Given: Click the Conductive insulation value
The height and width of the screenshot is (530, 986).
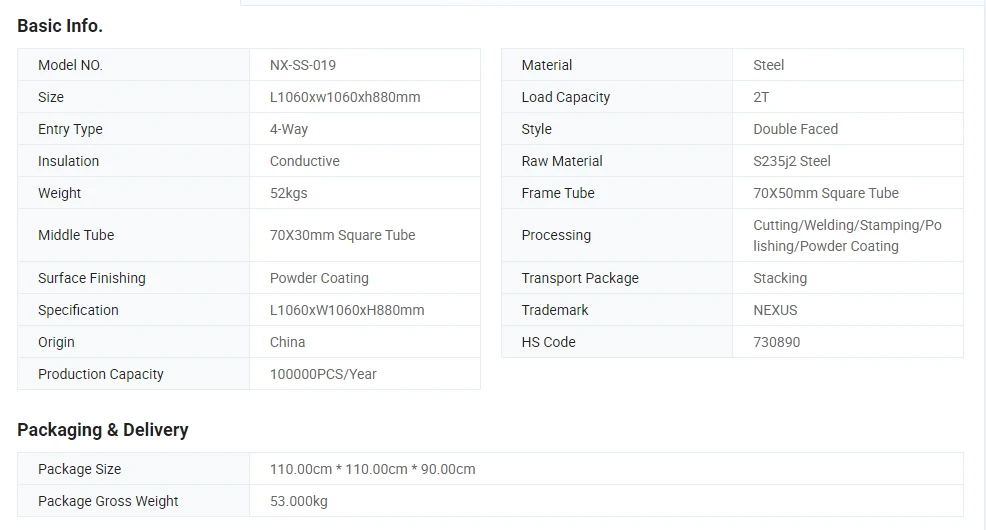Looking at the screenshot, I should point(304,162).
